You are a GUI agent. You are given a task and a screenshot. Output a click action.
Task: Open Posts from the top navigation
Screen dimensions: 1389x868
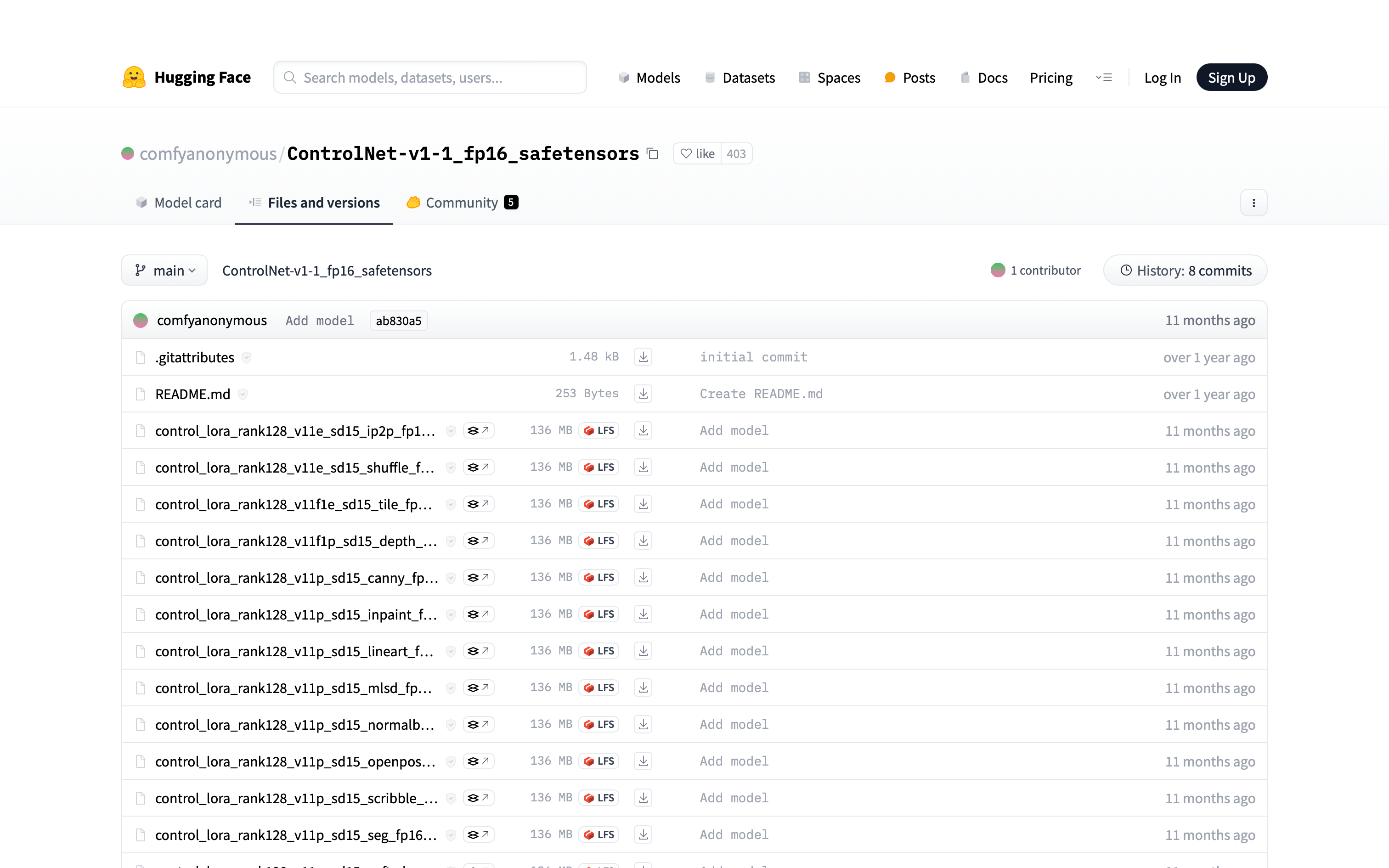[x=910, y=78]
